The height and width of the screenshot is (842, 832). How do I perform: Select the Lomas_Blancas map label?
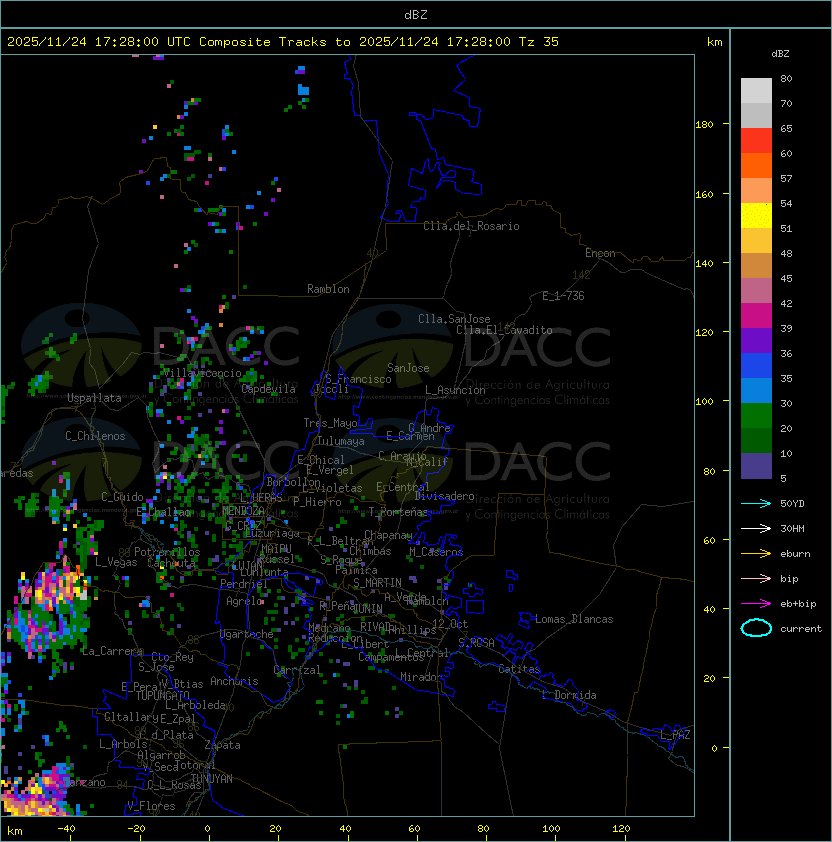574,619
